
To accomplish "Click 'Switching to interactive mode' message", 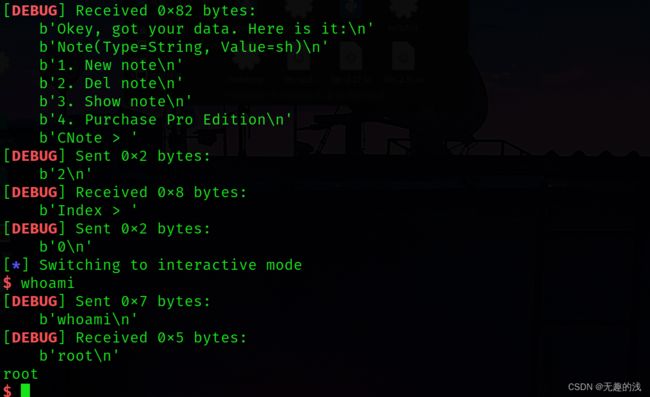I will click(170, 265).
